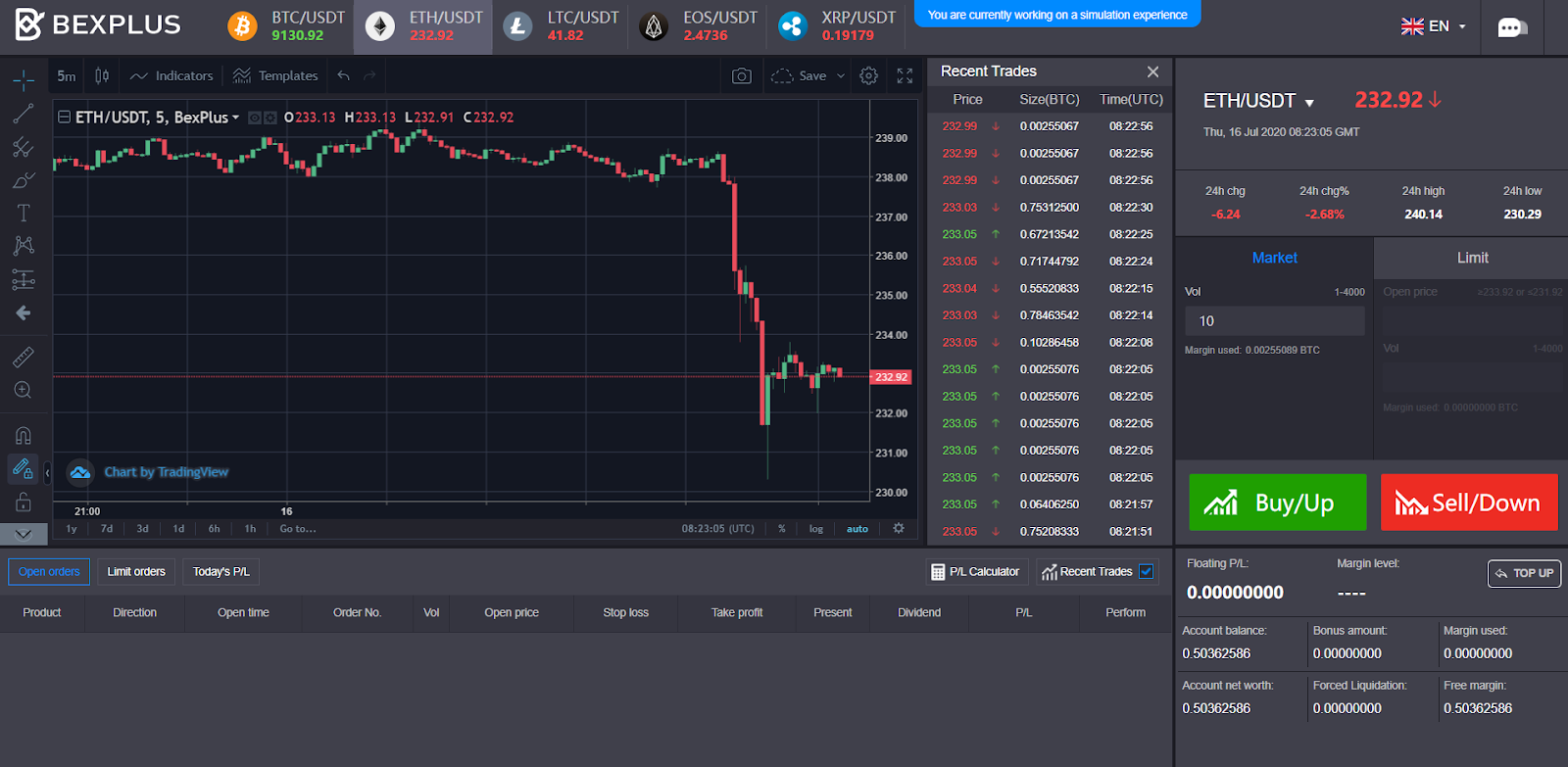Select LTC/USDT pair in top bar
This screenshot has width=1568, height=767.
pyautogui.click(x=562, y=26)
